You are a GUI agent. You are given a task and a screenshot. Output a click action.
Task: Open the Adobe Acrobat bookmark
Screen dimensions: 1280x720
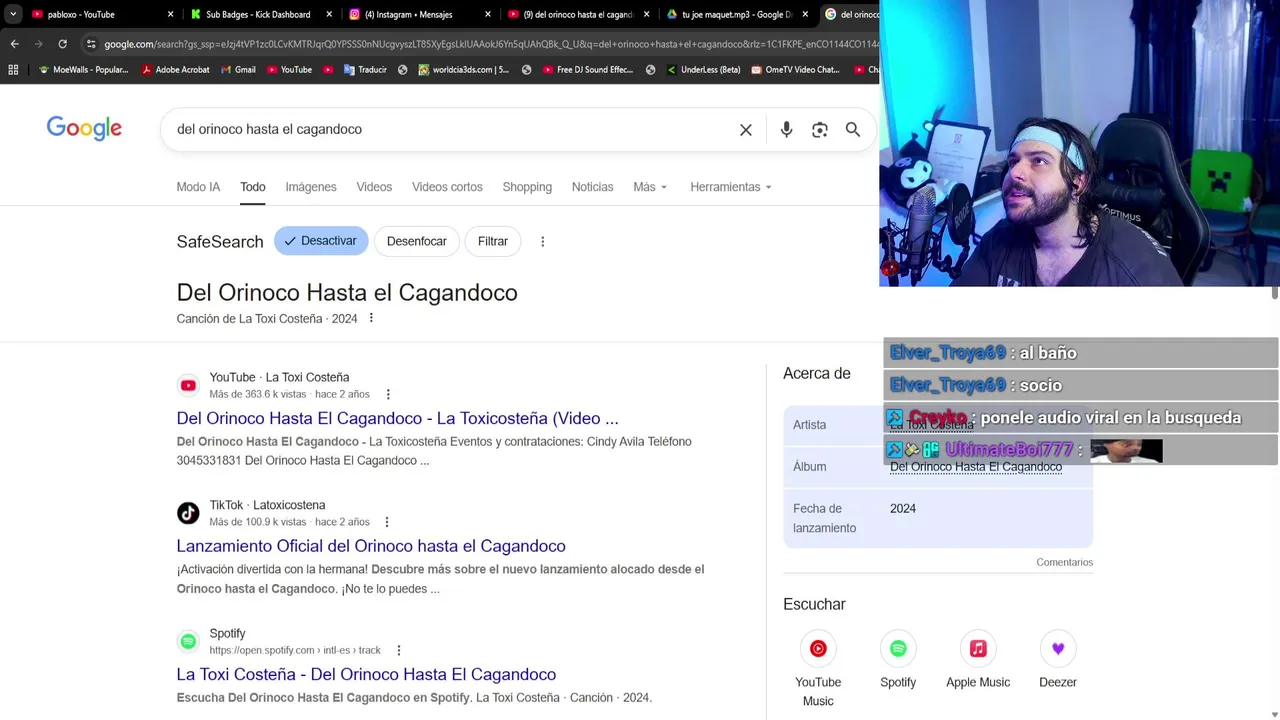coord(176,70)
